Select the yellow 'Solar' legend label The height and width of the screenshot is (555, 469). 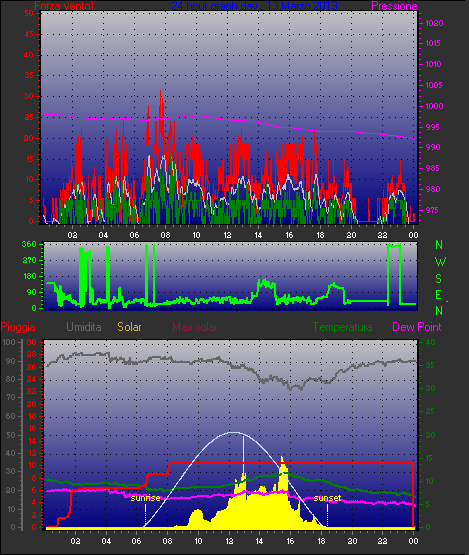[x=129, y=327]
